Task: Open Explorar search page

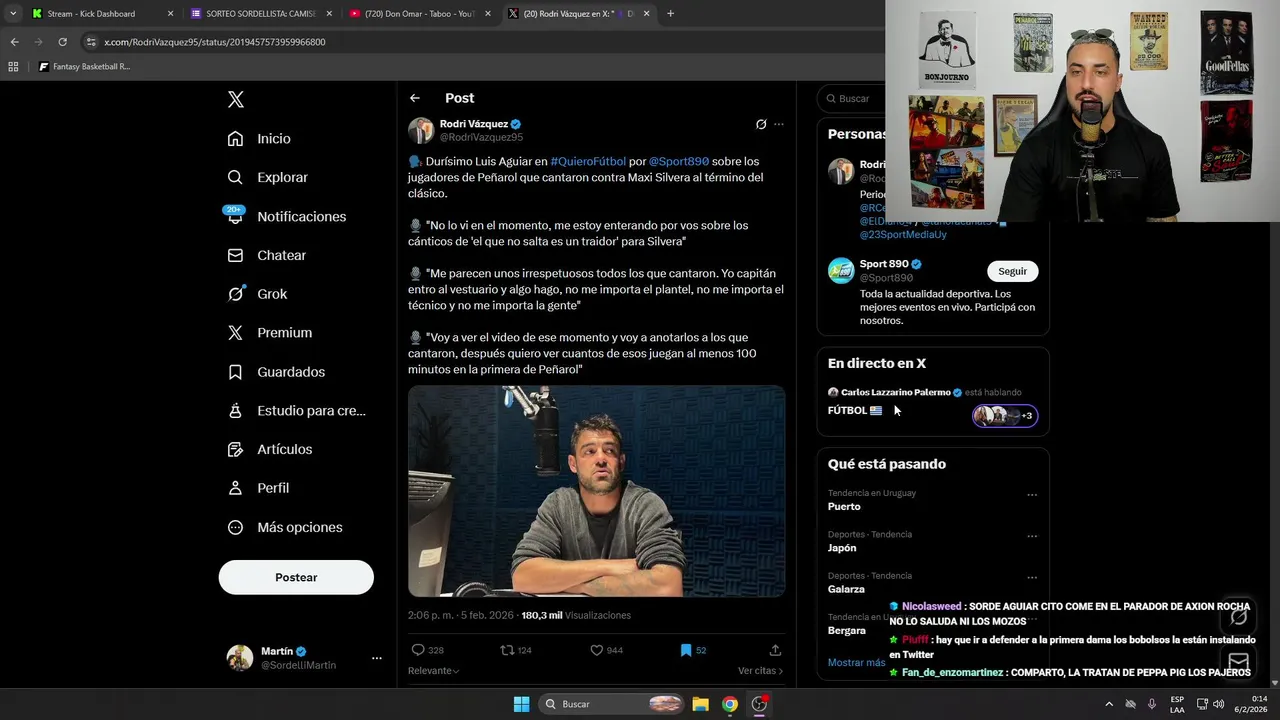Action: point(268,177)
